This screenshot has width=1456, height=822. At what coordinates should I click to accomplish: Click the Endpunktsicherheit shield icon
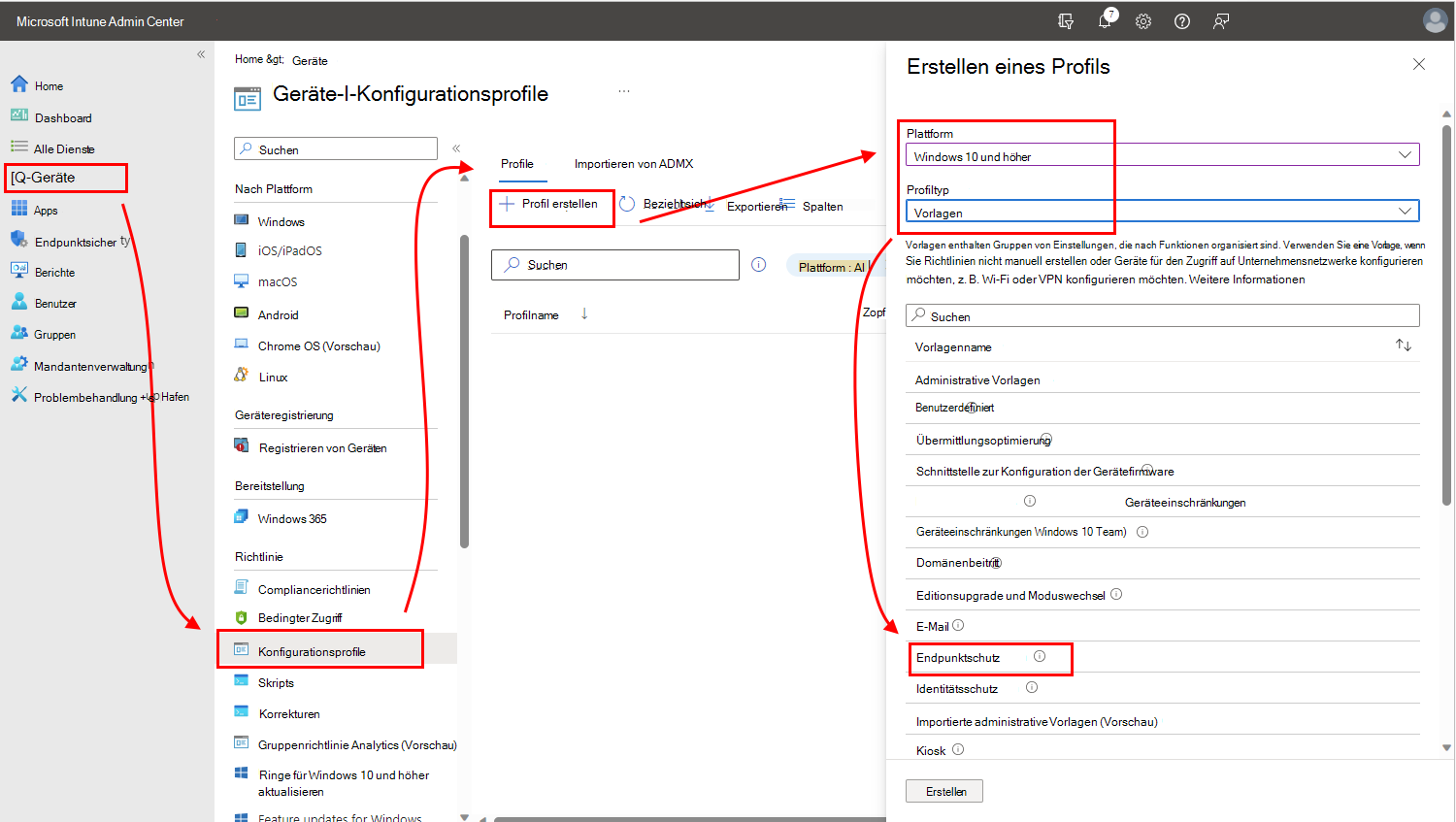[x=19, y=240]
